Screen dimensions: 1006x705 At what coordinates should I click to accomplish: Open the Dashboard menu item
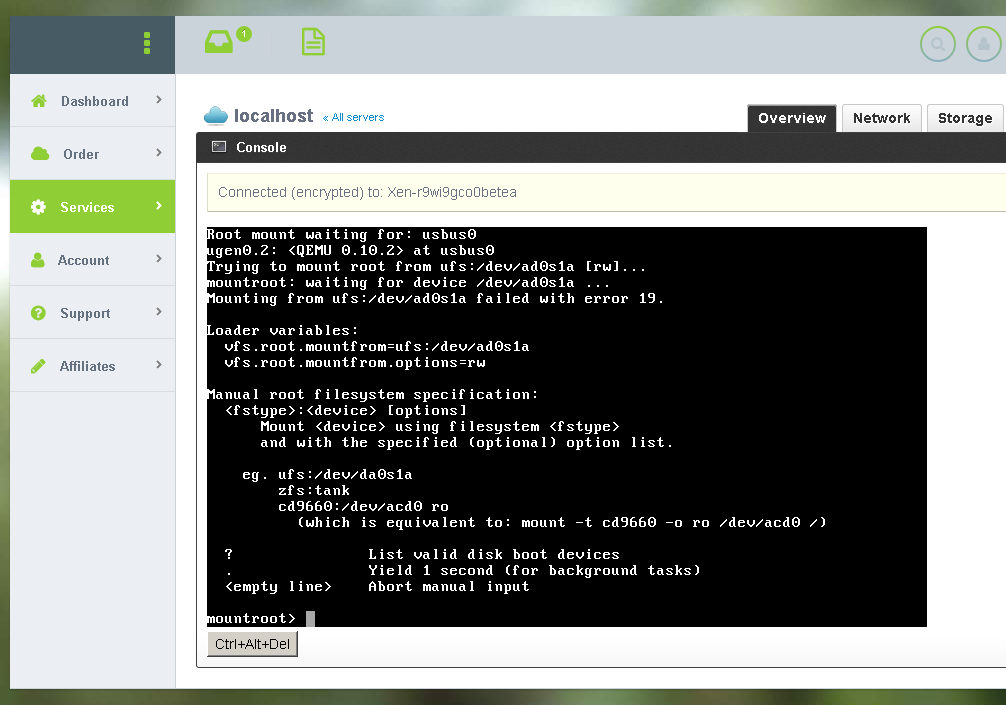[92, 100]
